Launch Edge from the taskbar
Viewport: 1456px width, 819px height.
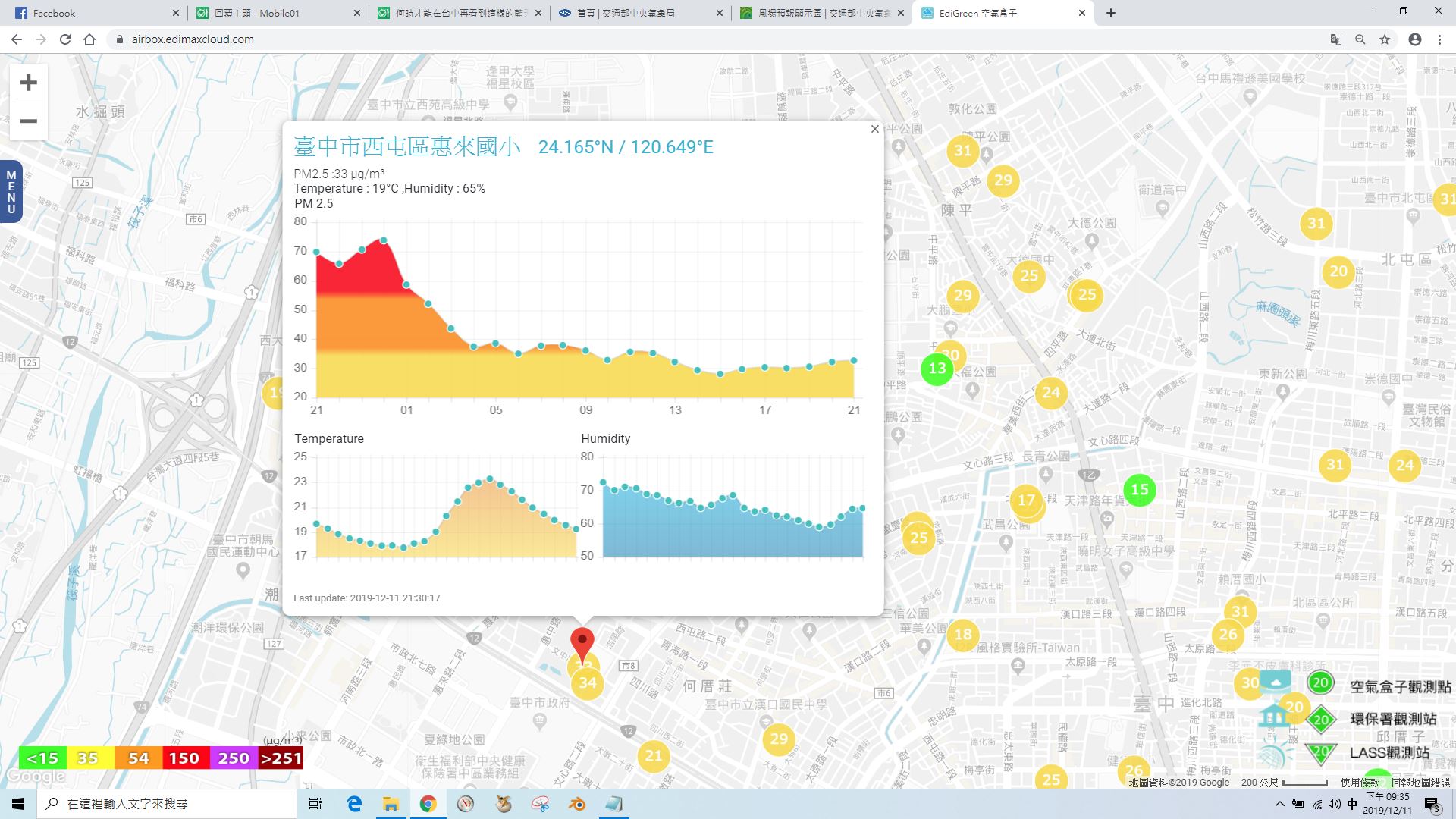point(354,804)
